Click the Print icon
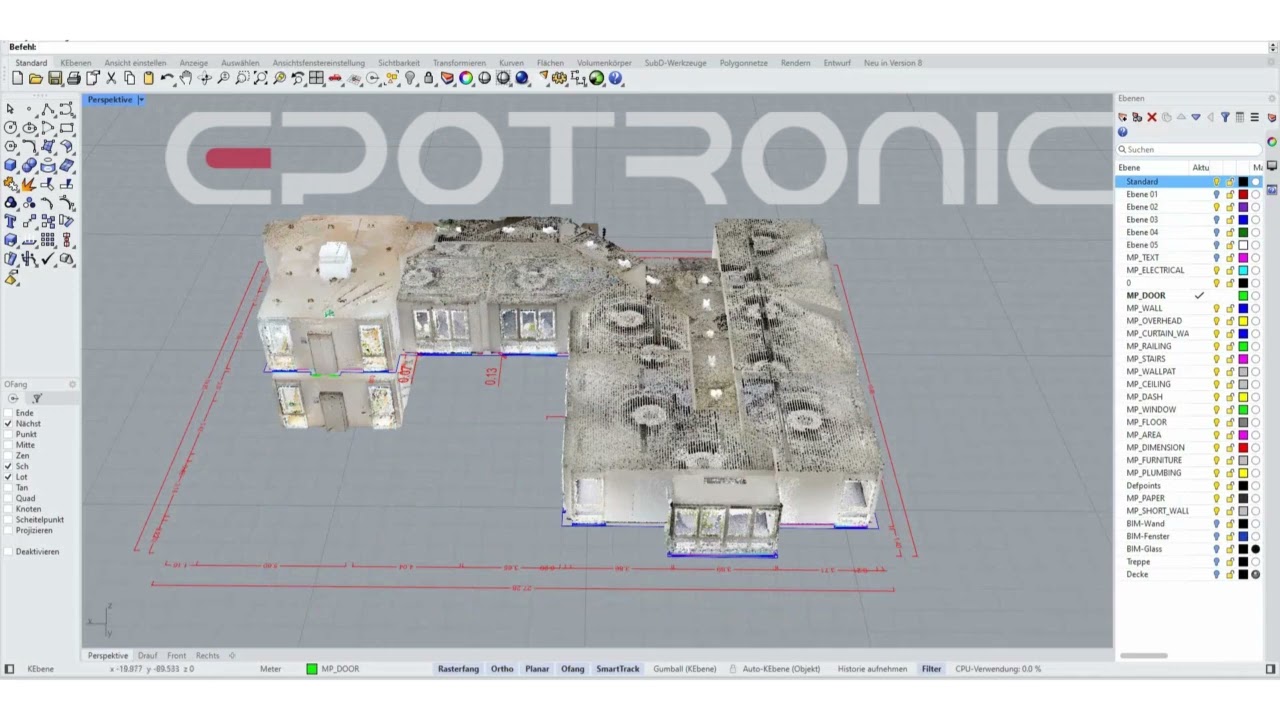The height and width of the screenshot is (720, 1280). (x=74, y=78)
